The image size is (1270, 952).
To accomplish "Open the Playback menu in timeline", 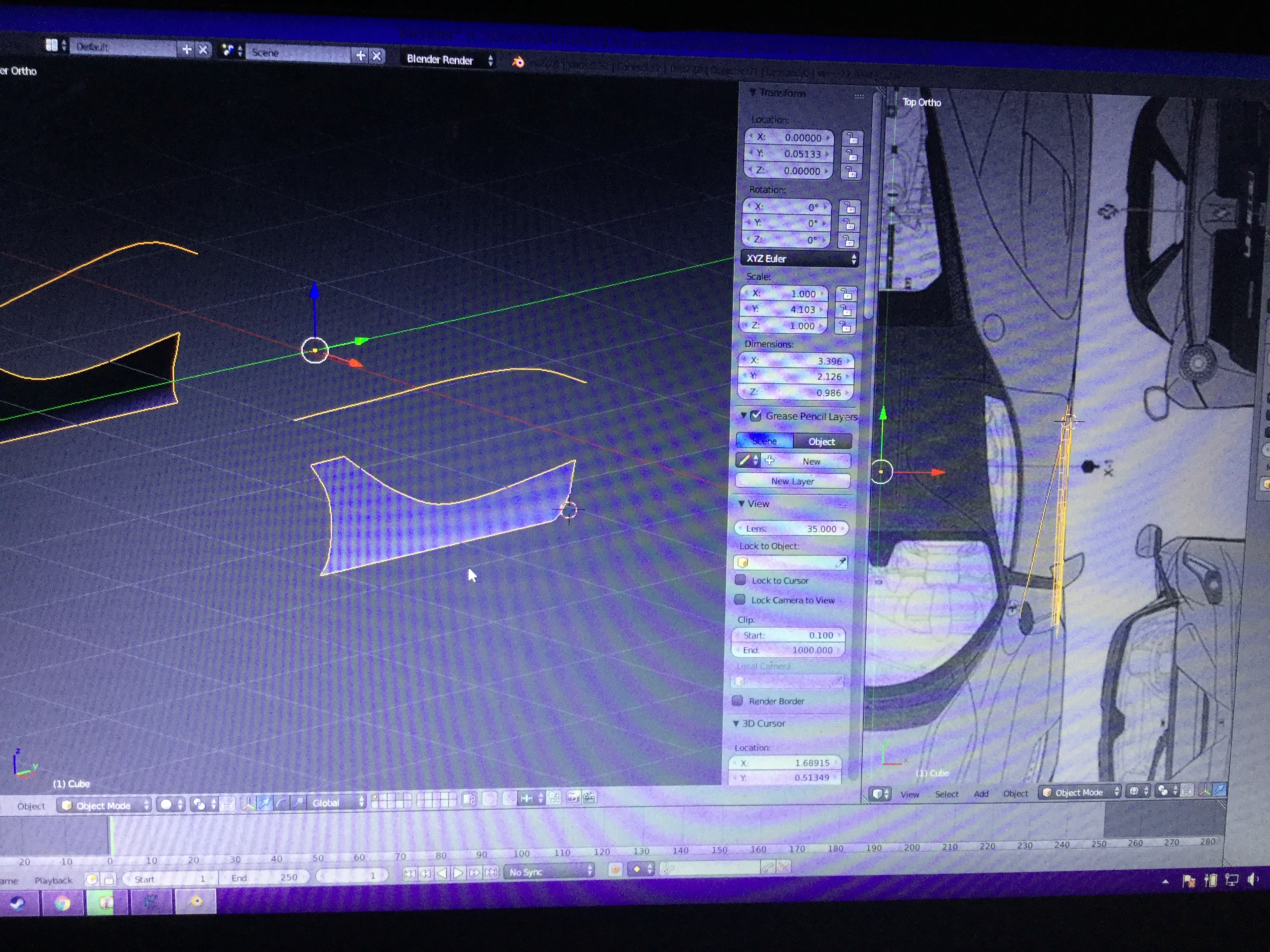I will [53, 880].
